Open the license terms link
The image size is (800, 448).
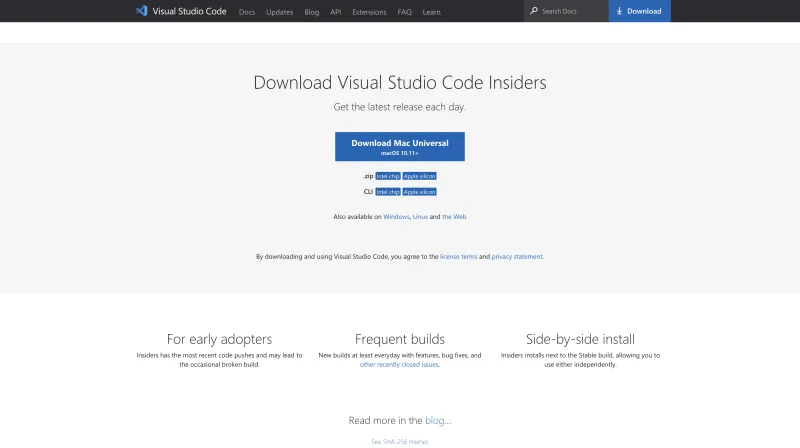coord(458,257)
